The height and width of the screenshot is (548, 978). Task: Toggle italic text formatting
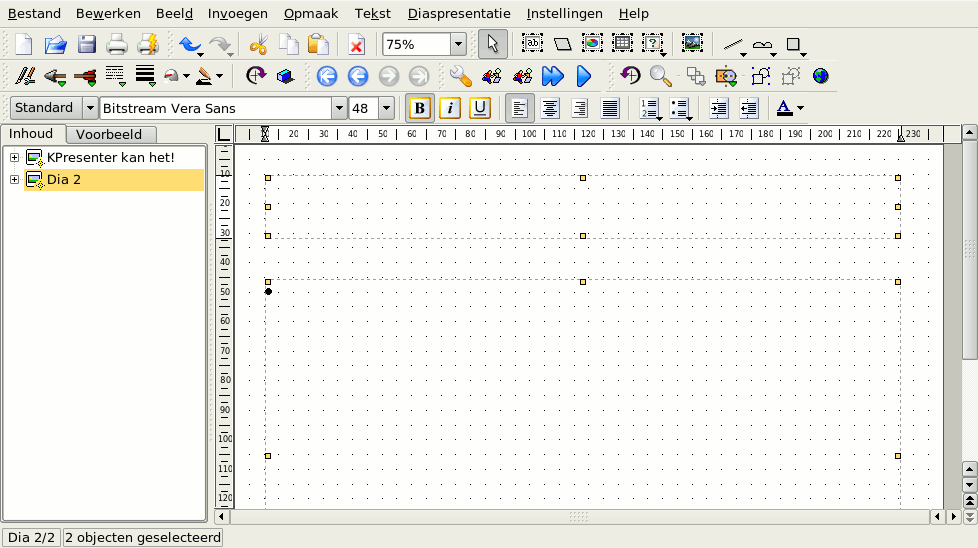point(450,108)
